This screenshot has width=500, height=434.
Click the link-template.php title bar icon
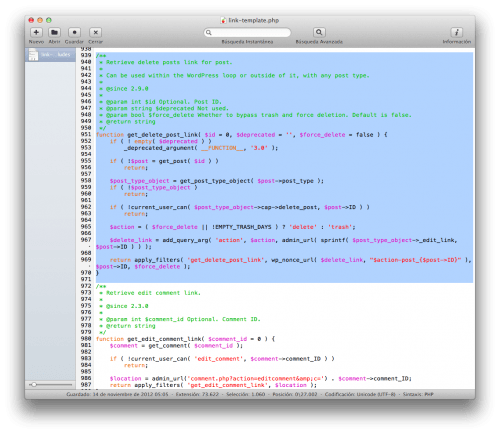(x=224, y=20)
